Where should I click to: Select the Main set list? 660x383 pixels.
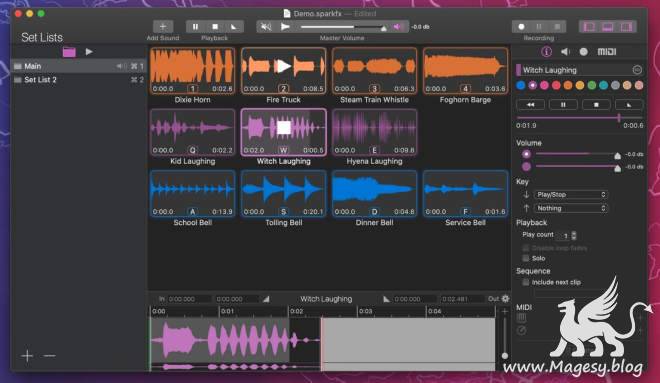(x=78, y=66)
